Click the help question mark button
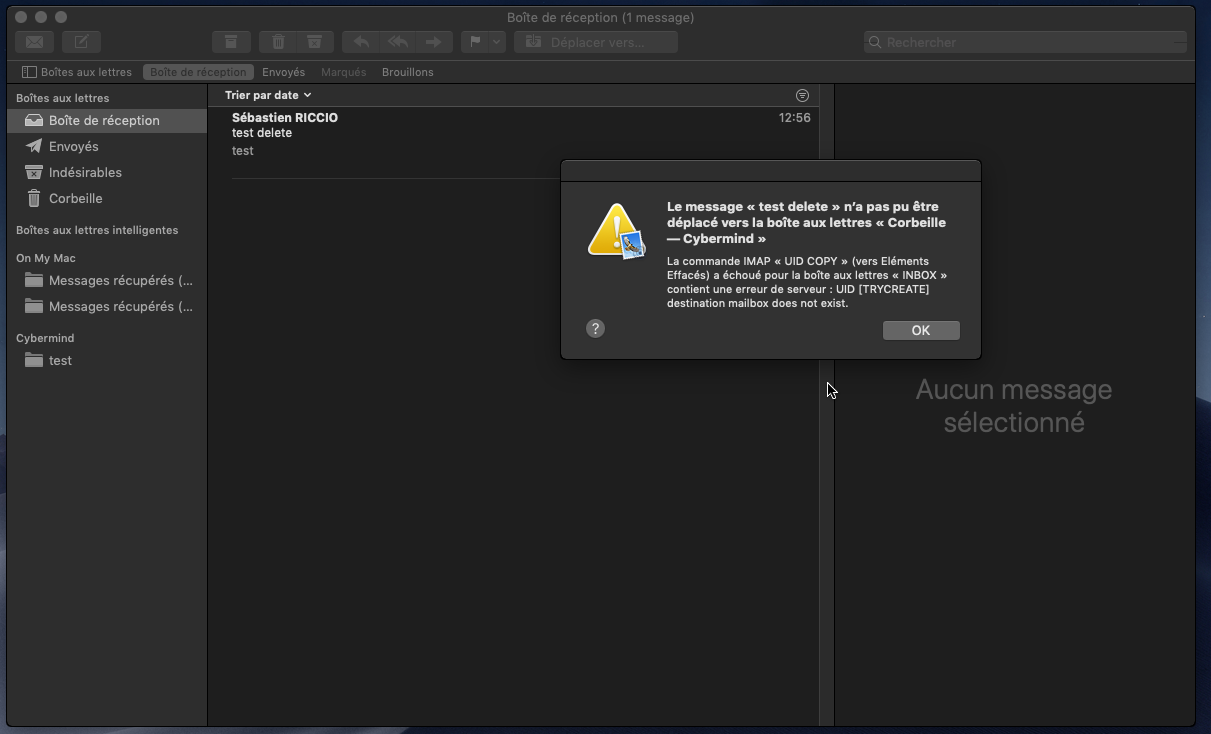This screenshot has width=1211, height=734. 595,329
